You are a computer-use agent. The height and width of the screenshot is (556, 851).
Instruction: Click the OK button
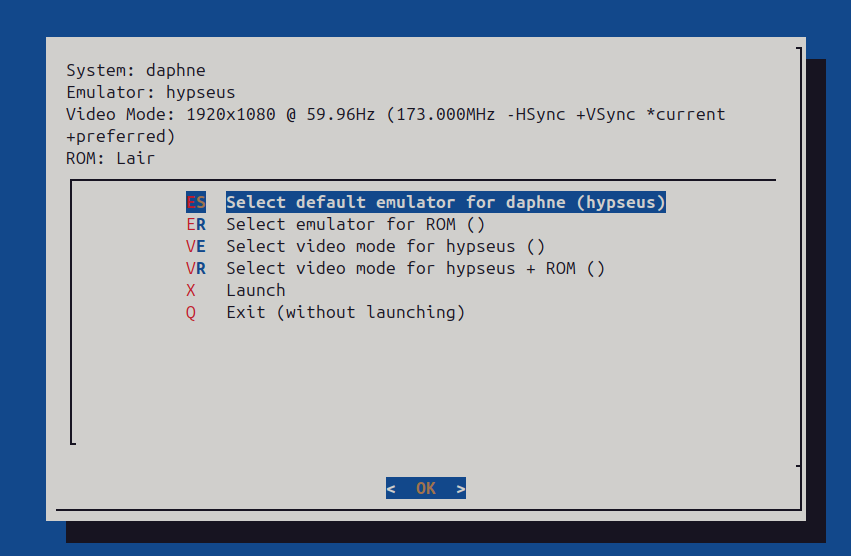426,488
